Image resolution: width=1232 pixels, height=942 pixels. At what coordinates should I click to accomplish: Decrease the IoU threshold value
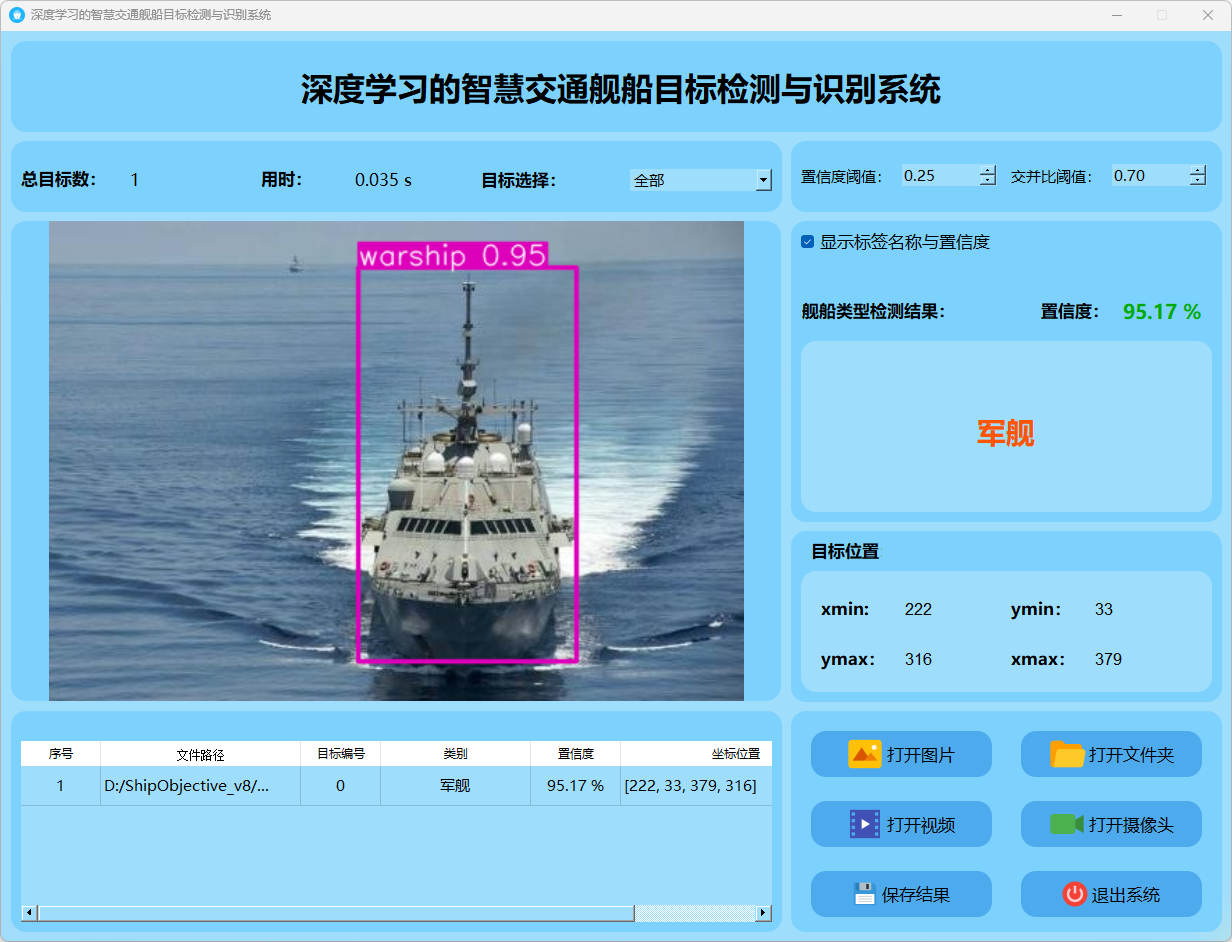point(1197,181)
